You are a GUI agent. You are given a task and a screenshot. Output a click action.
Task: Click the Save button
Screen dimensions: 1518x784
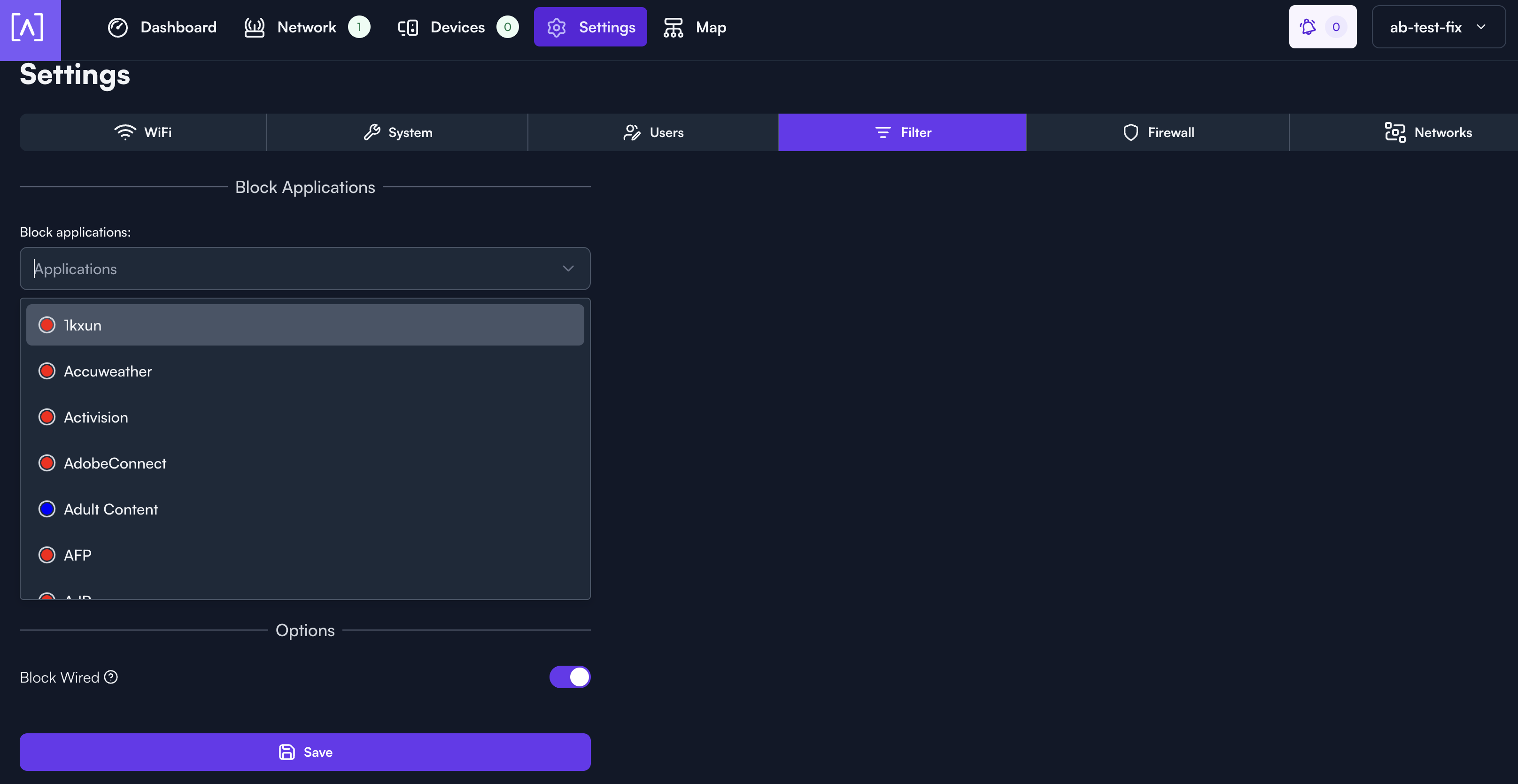pos(305,752)
